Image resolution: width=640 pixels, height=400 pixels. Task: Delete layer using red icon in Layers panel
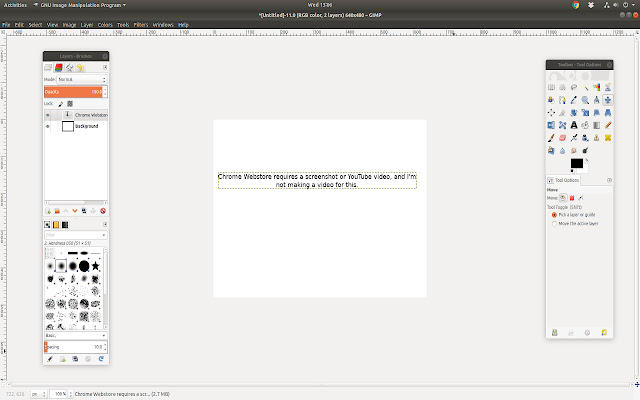[x=103, y=211]
